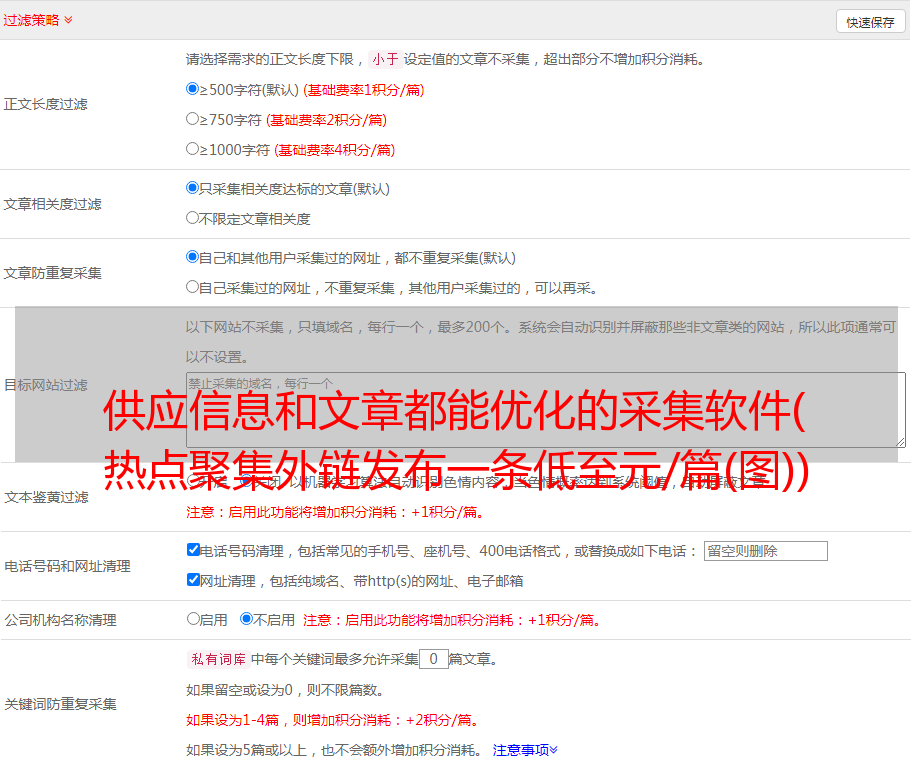Click the 如果设为1-4篇 red warning text
Image resolution: width=912 pixels, height=768 pixels.
334,720
